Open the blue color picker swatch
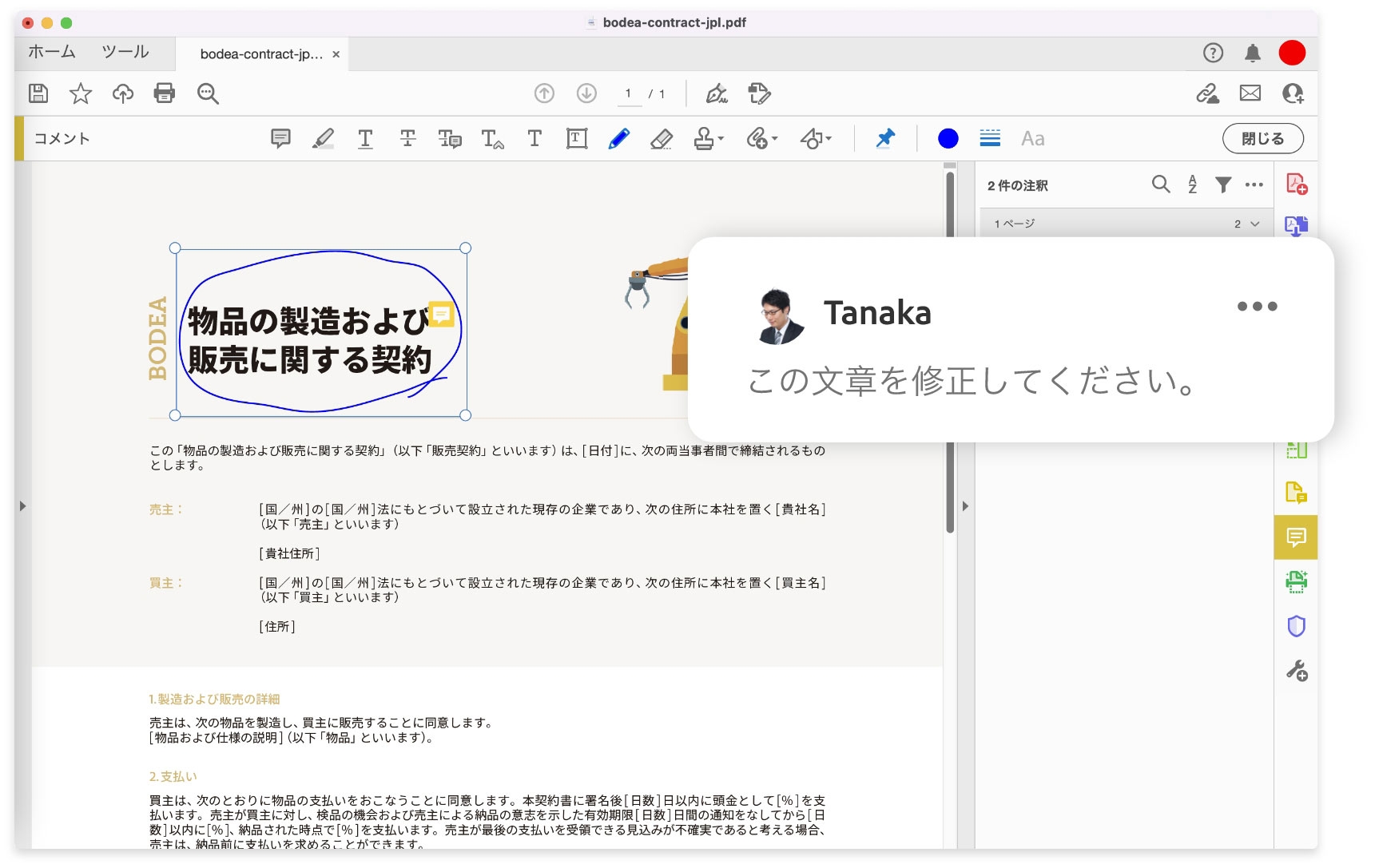The height and width of the screenshot is (868, 1379). (948, 138)
